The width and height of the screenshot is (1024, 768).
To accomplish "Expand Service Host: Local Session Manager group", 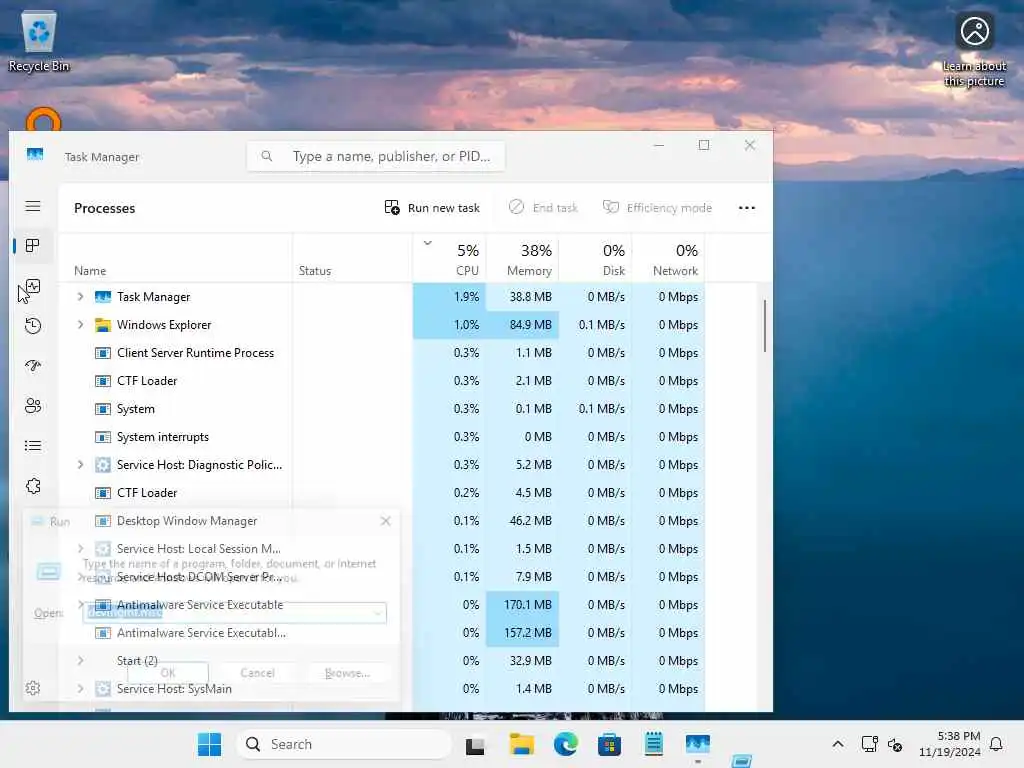I will click(x=80, y=549).
